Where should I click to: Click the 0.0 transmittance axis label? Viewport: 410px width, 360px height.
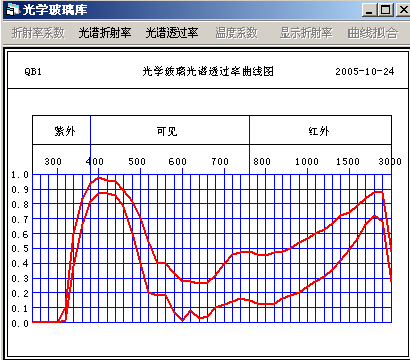(20, 323)
